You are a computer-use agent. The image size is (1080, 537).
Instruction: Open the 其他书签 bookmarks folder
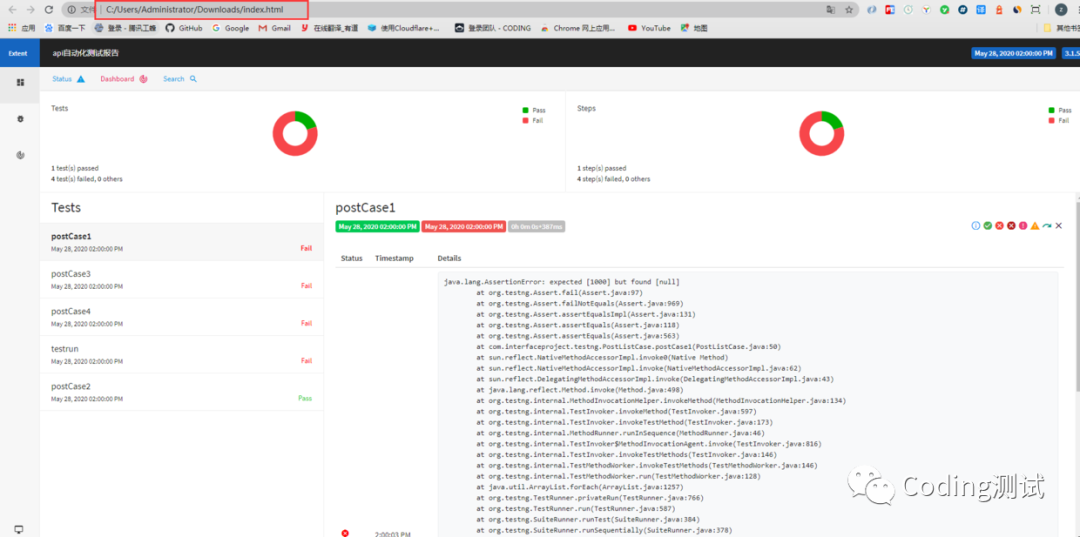point(1061,28)
